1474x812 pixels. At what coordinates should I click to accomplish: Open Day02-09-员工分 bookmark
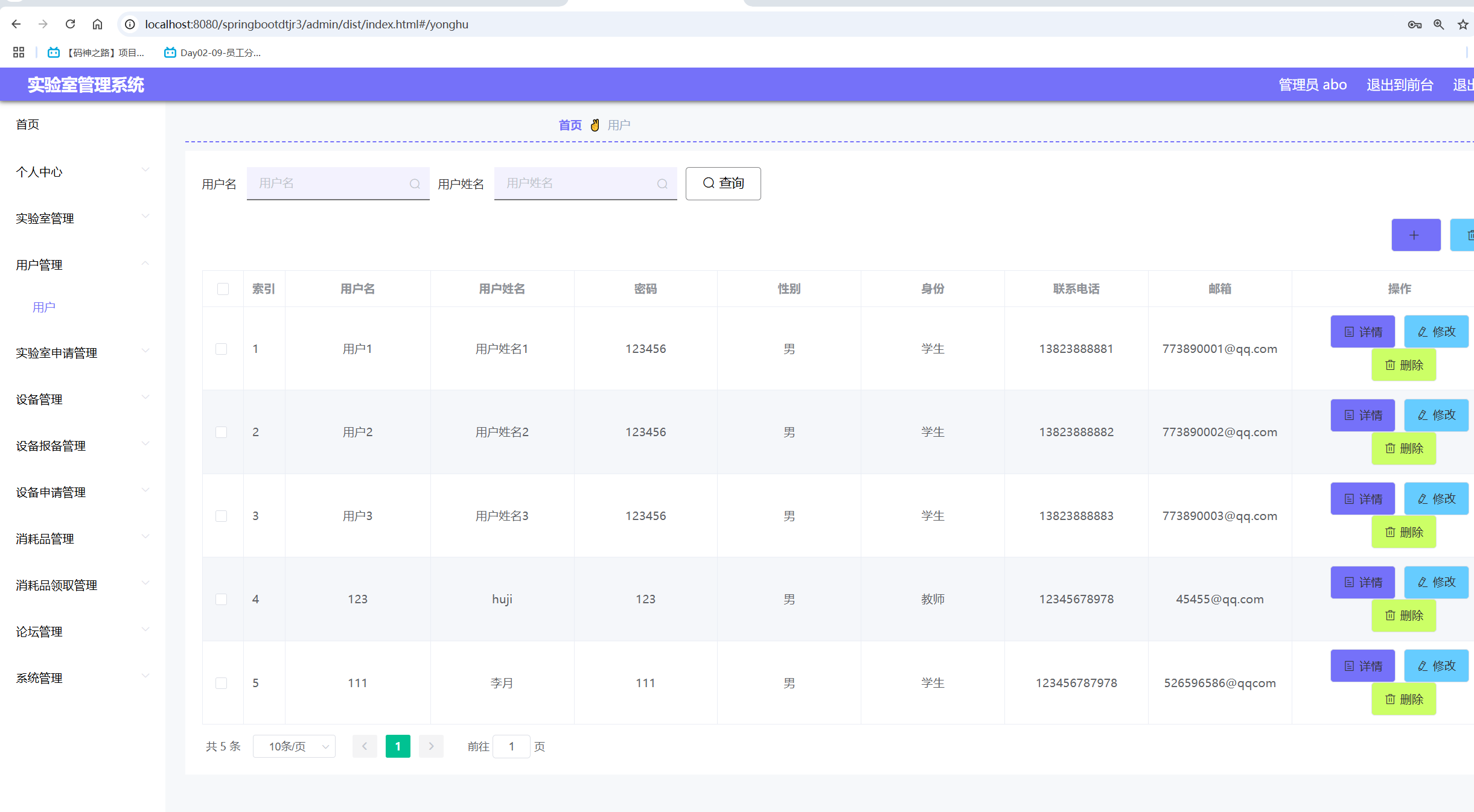tap(212, 52)
